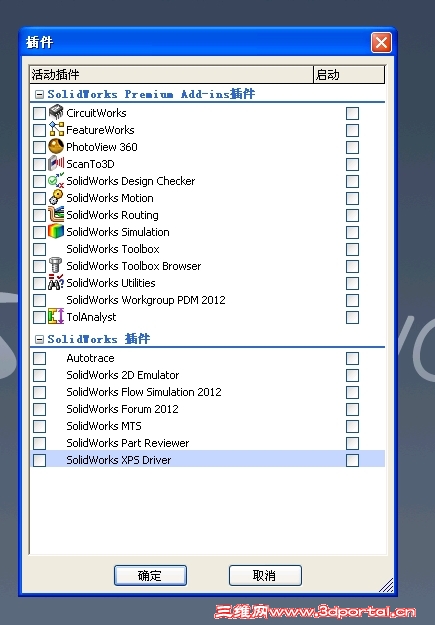Image resolution: width=435 pixels, height=625 pixels.
Task: Click the PhotoView 360 sphere icon
Action: (x=56, y=146)
